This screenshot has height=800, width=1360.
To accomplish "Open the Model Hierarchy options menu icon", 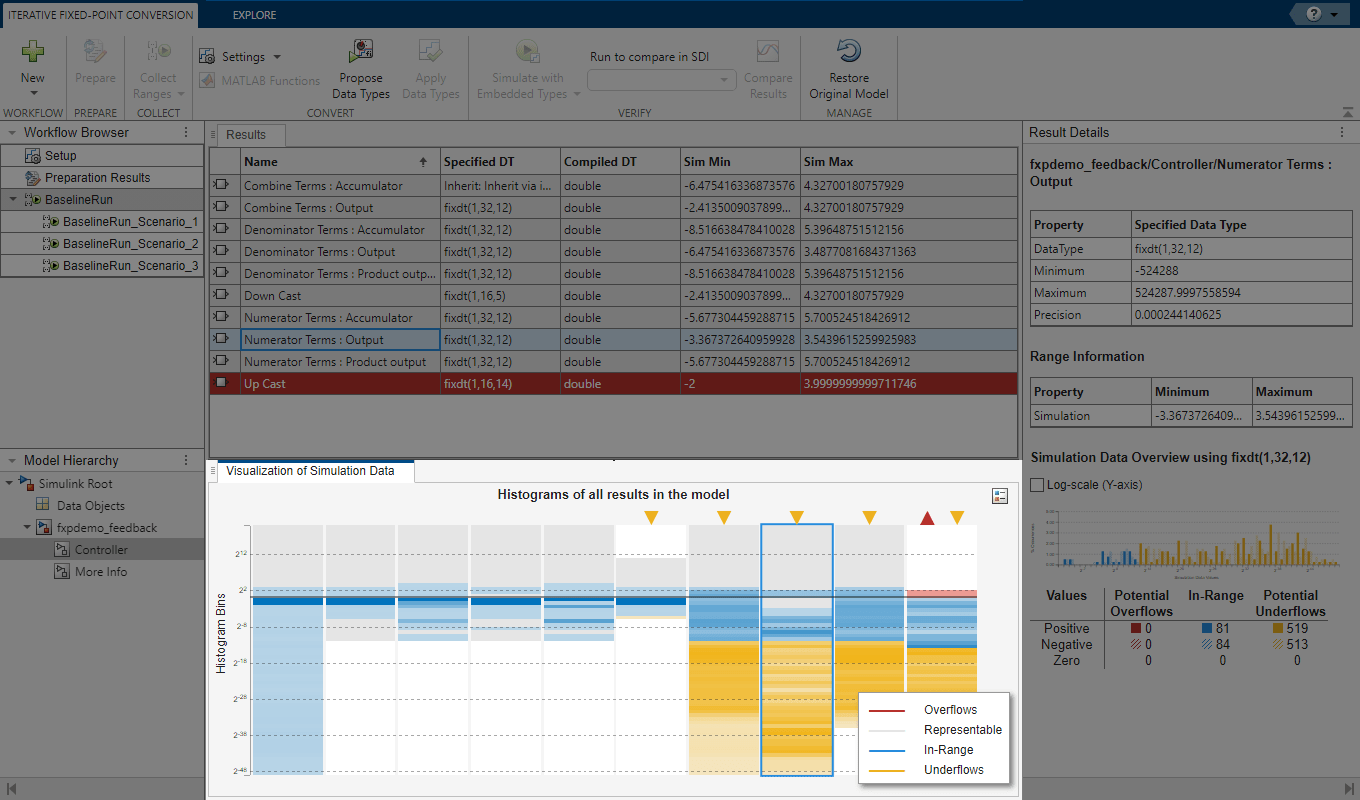I will pos(186,460).
